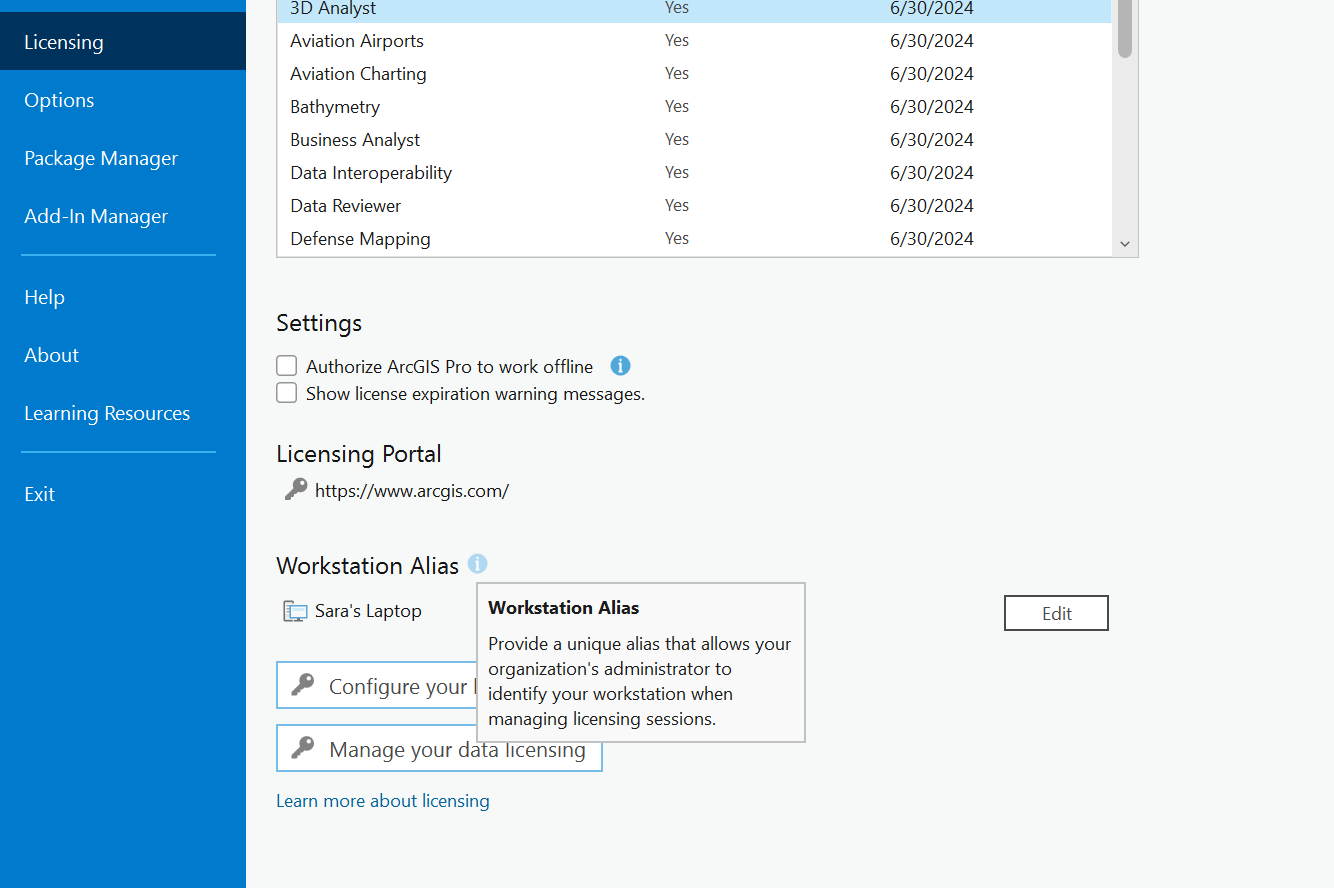The width and height of the screenshot is (1334, 888).
Task: Click the extensions list scroll-down arrow
Action: tap(1125, 244)
